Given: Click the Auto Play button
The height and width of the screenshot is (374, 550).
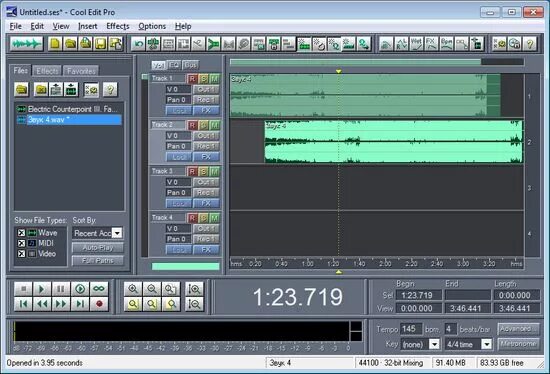Looking at the screenshot, I should pyautogui.click(x=98, y=248).
